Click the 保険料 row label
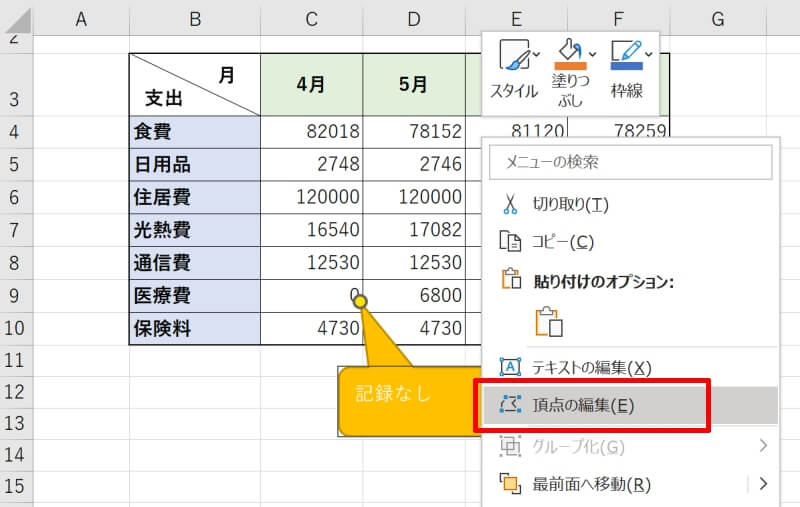The image size is (800, 507). (195, 328)
